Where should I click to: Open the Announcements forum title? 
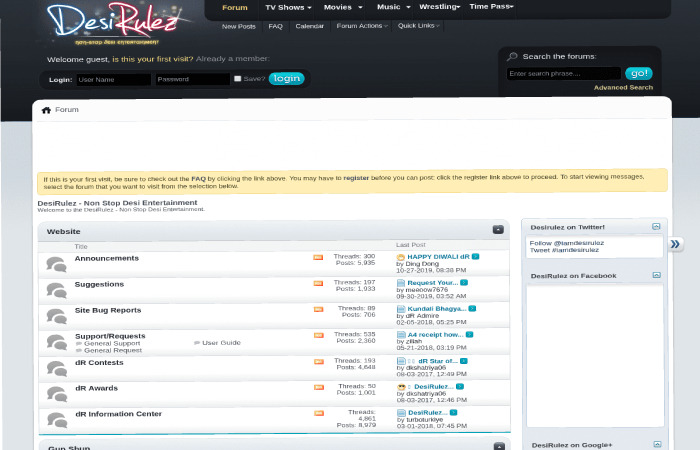coord(107,258)
